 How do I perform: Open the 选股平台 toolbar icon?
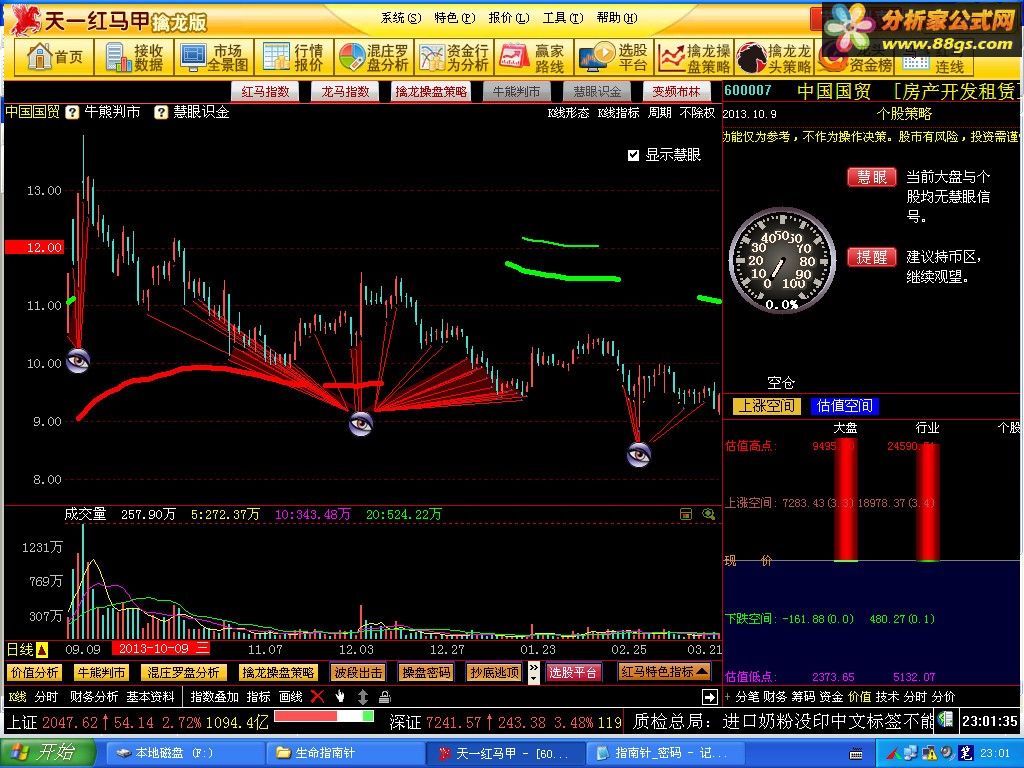[613, 57]
